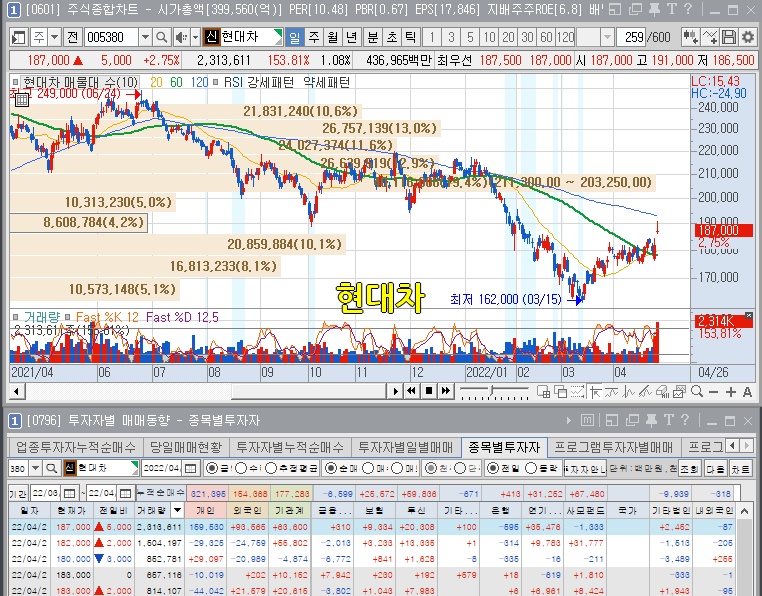
Task: Click the pin icon in chart title bar
Action: (x=654, y=9)
